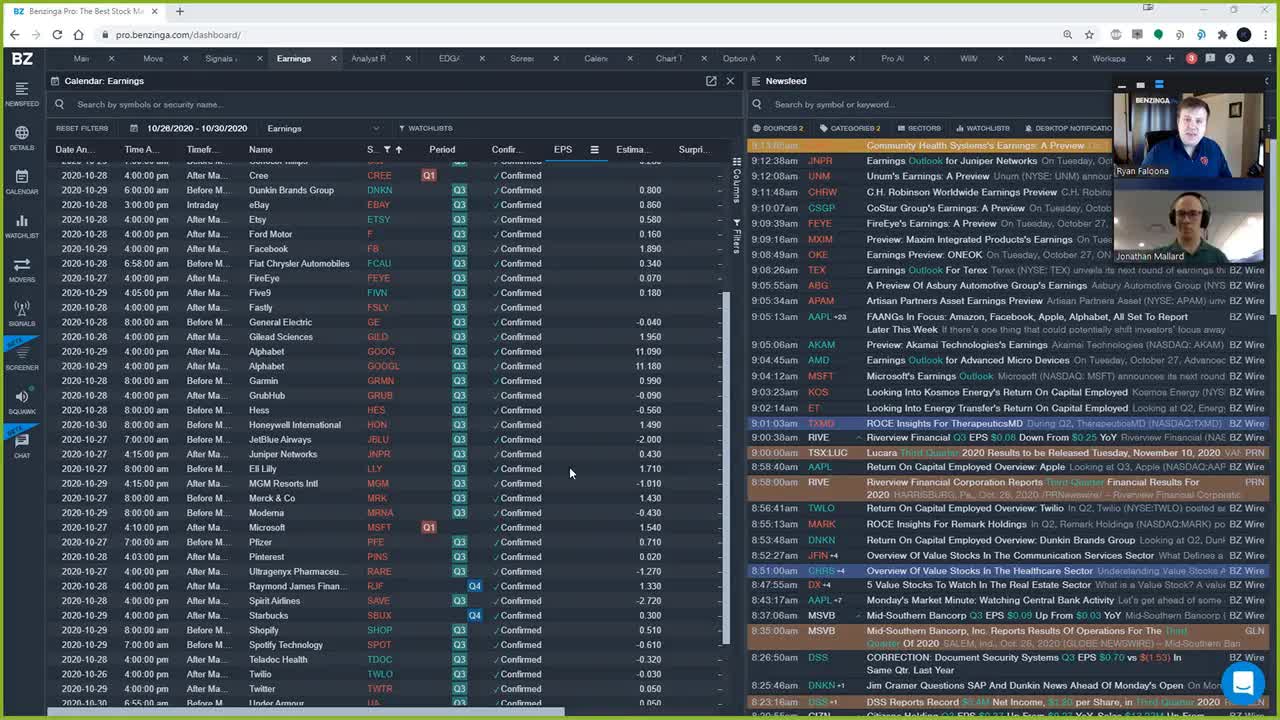This screenshot has width=1280, height=720.
Task: Open the Details sidebar tool
Action: pos(22,138)
